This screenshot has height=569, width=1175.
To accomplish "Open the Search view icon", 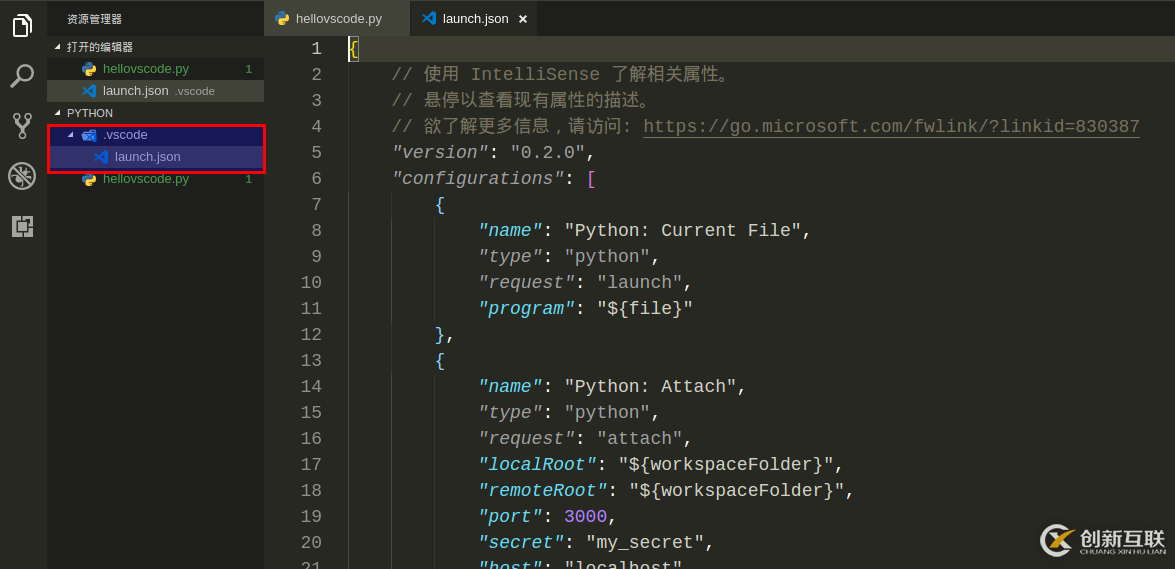I will (22, 75).
